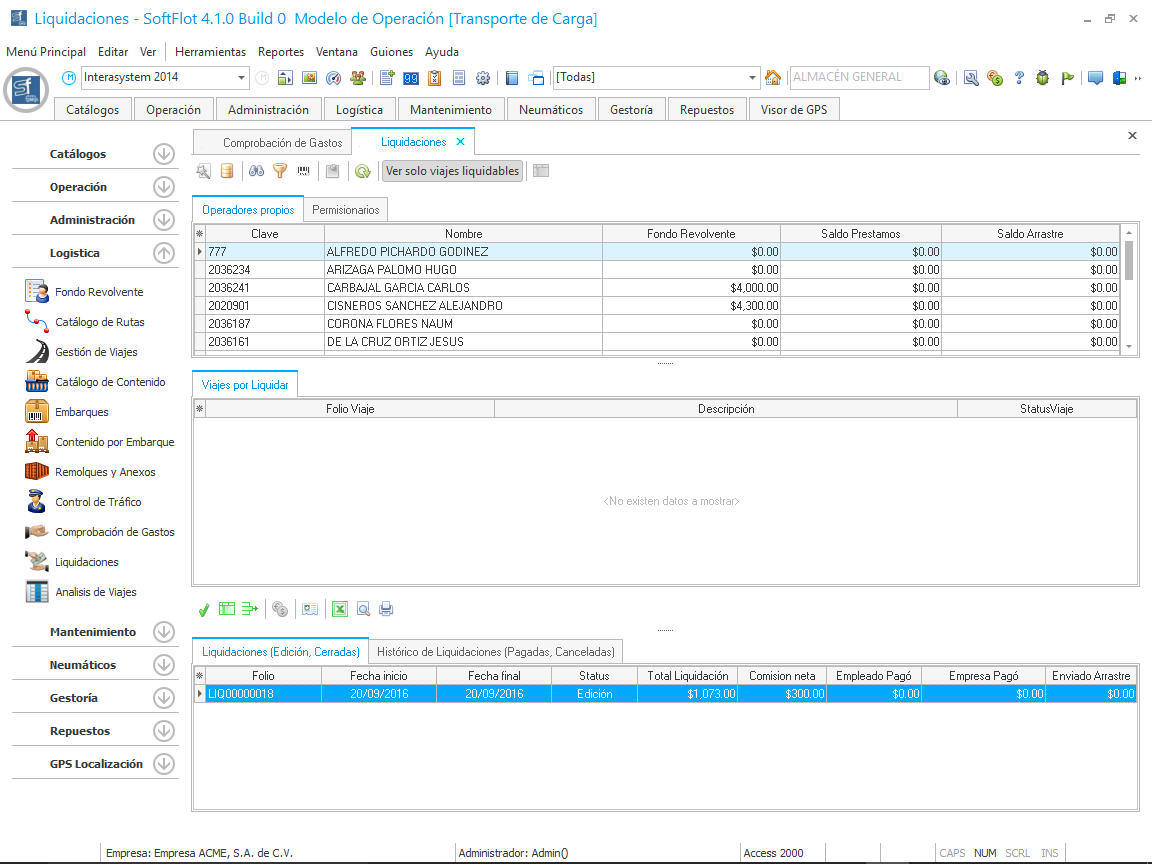Switch to Histórico de Liquidaciones tab
Image resolution: width=1152 pixels, height=864 pixels.
pyautogui.click(x=495, y=652)
